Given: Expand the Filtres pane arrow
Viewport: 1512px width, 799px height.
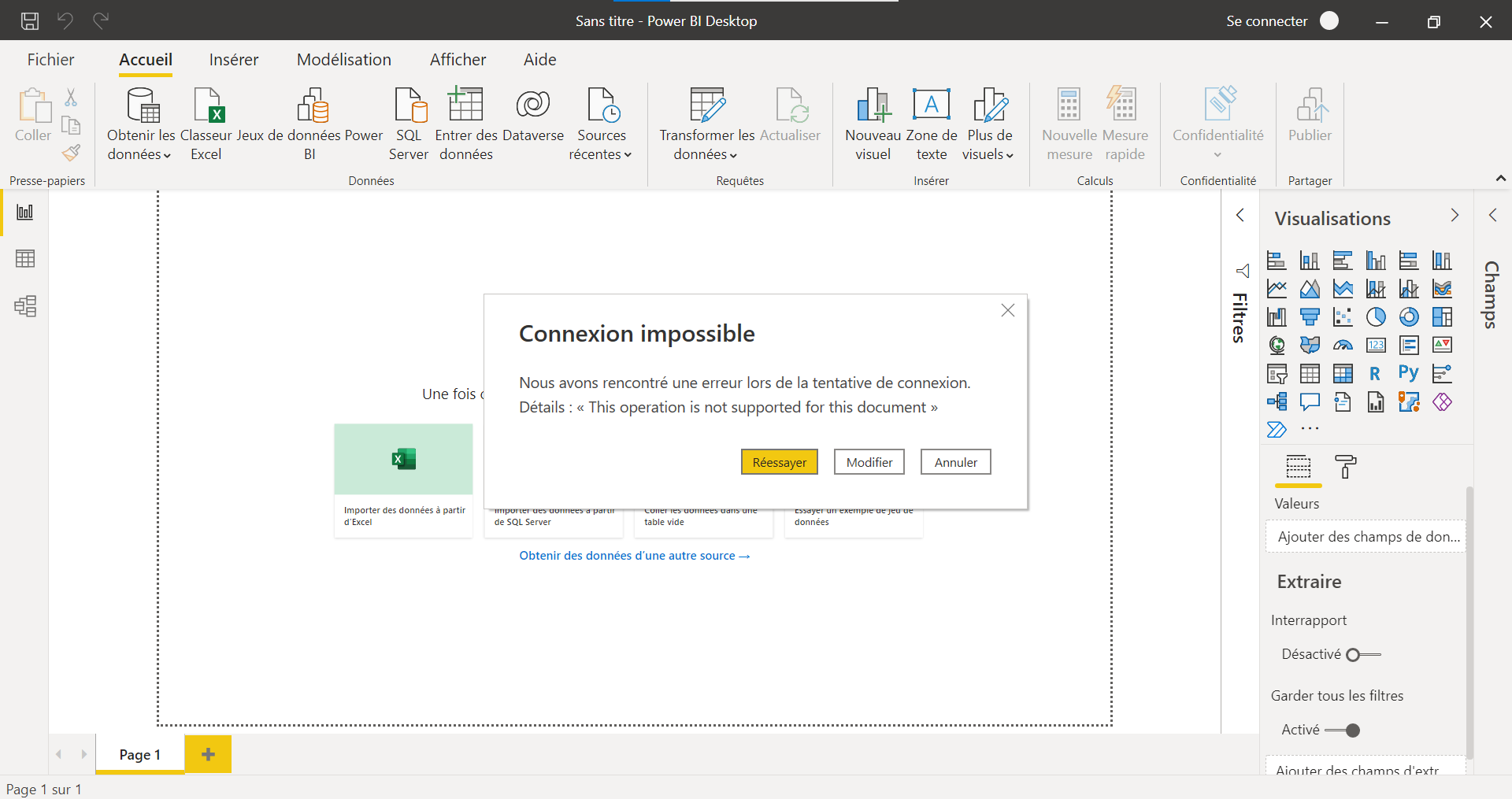Looking at the screenshot, I should pyautogui.click(x=1240, y=215).
